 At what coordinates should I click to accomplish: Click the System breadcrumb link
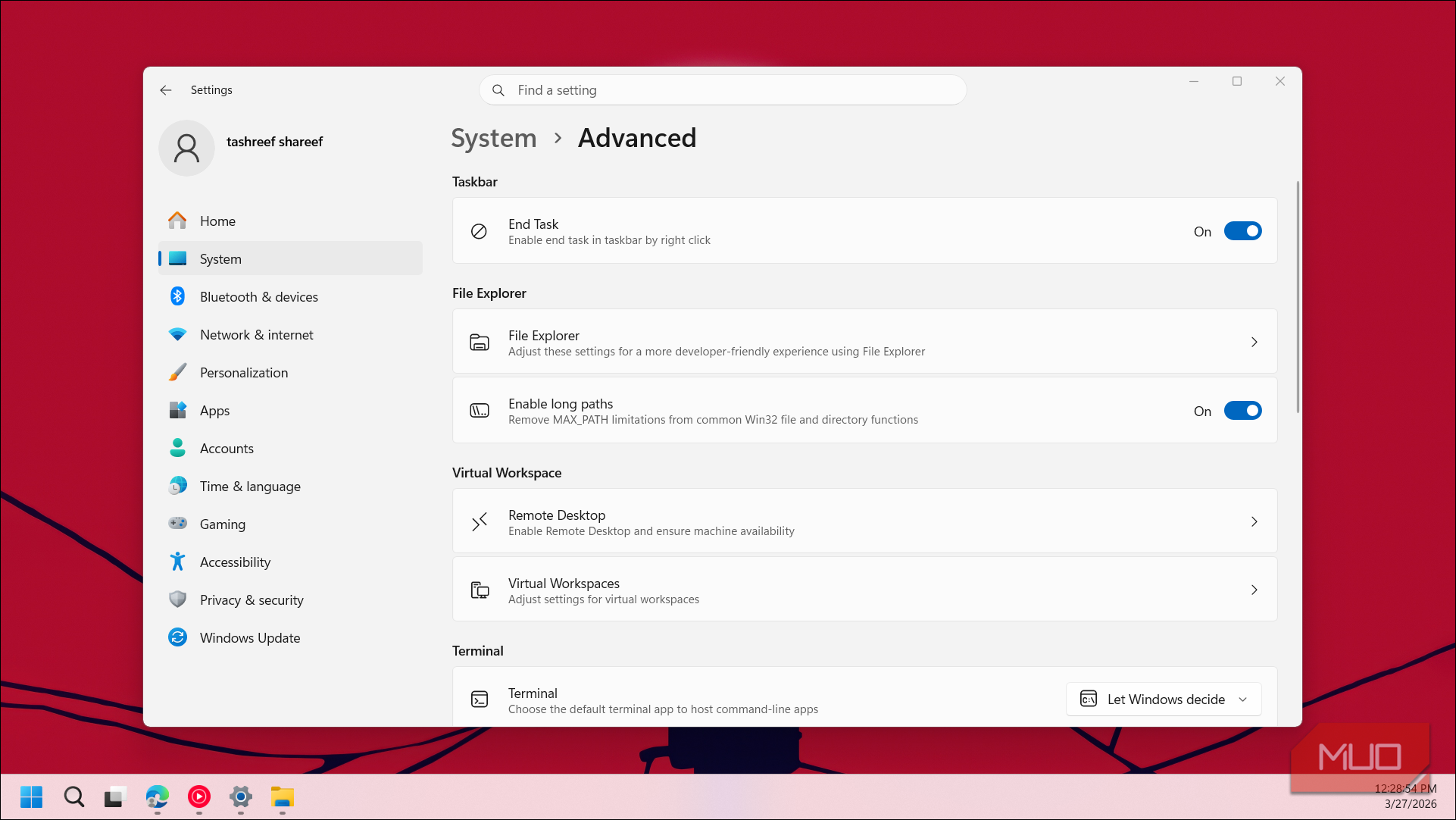tap(494, 138)
